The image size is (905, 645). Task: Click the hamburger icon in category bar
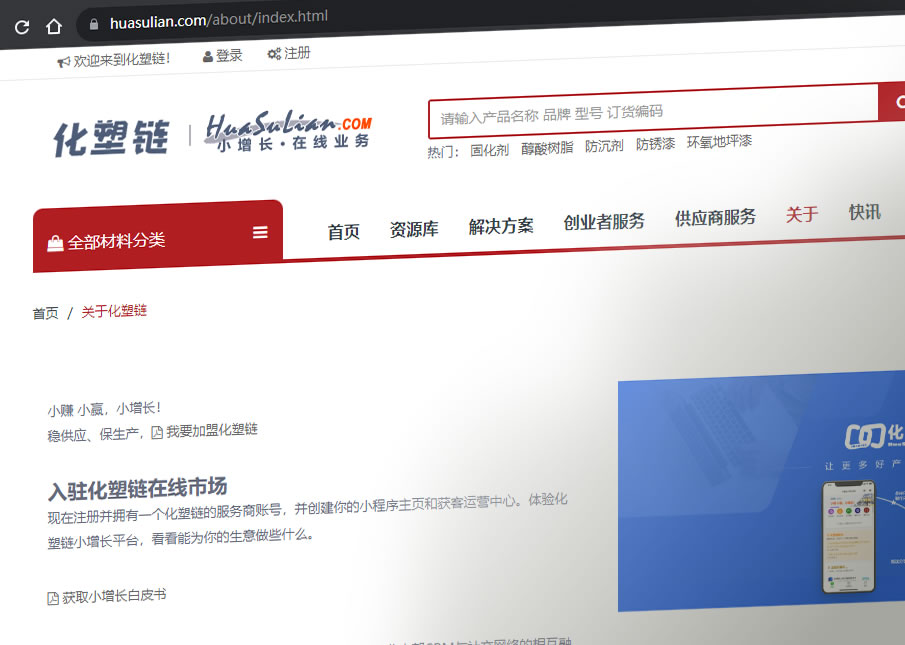[260, 232]
